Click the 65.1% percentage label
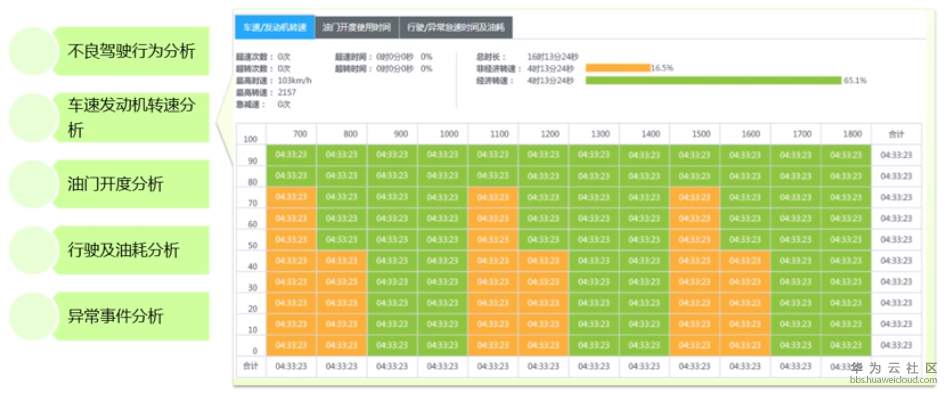This screenshot has width=948, height=394. 855,80
